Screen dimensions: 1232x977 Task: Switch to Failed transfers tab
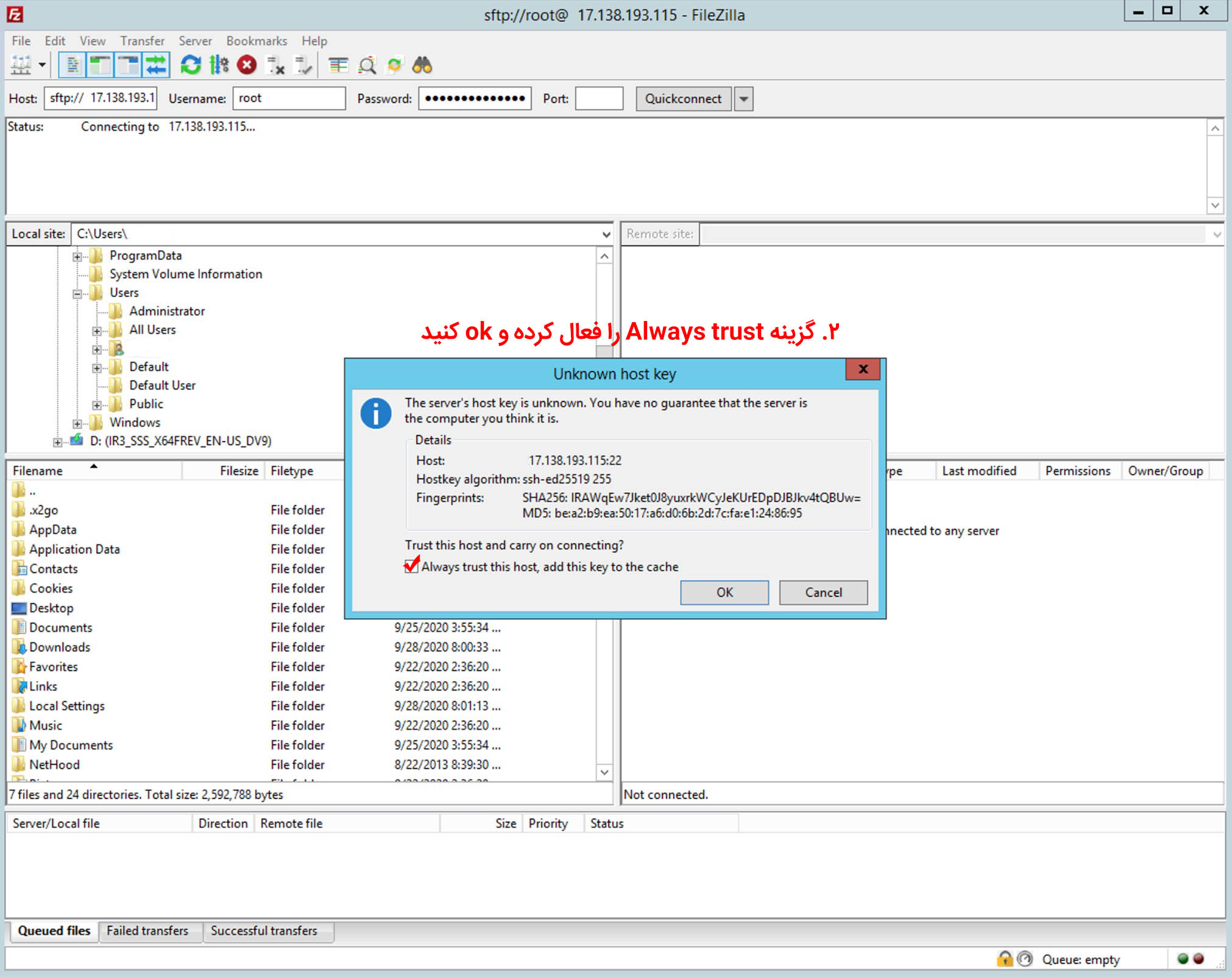[x=147, y=931]
